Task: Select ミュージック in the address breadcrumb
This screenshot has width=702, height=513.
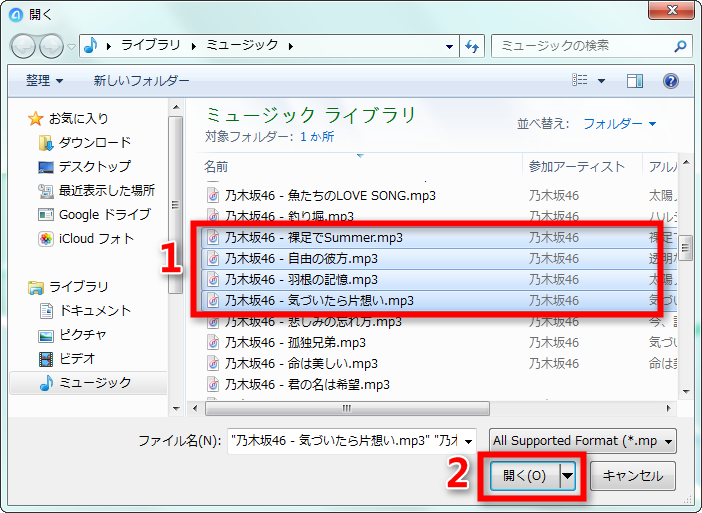Action: point(242,45)
